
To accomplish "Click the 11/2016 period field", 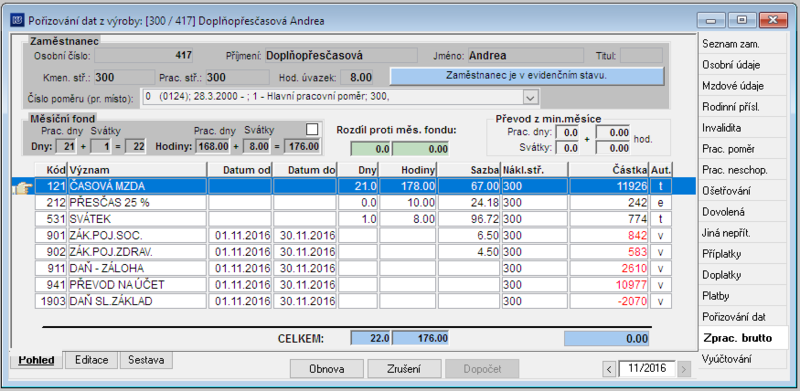I will (646, 369).
